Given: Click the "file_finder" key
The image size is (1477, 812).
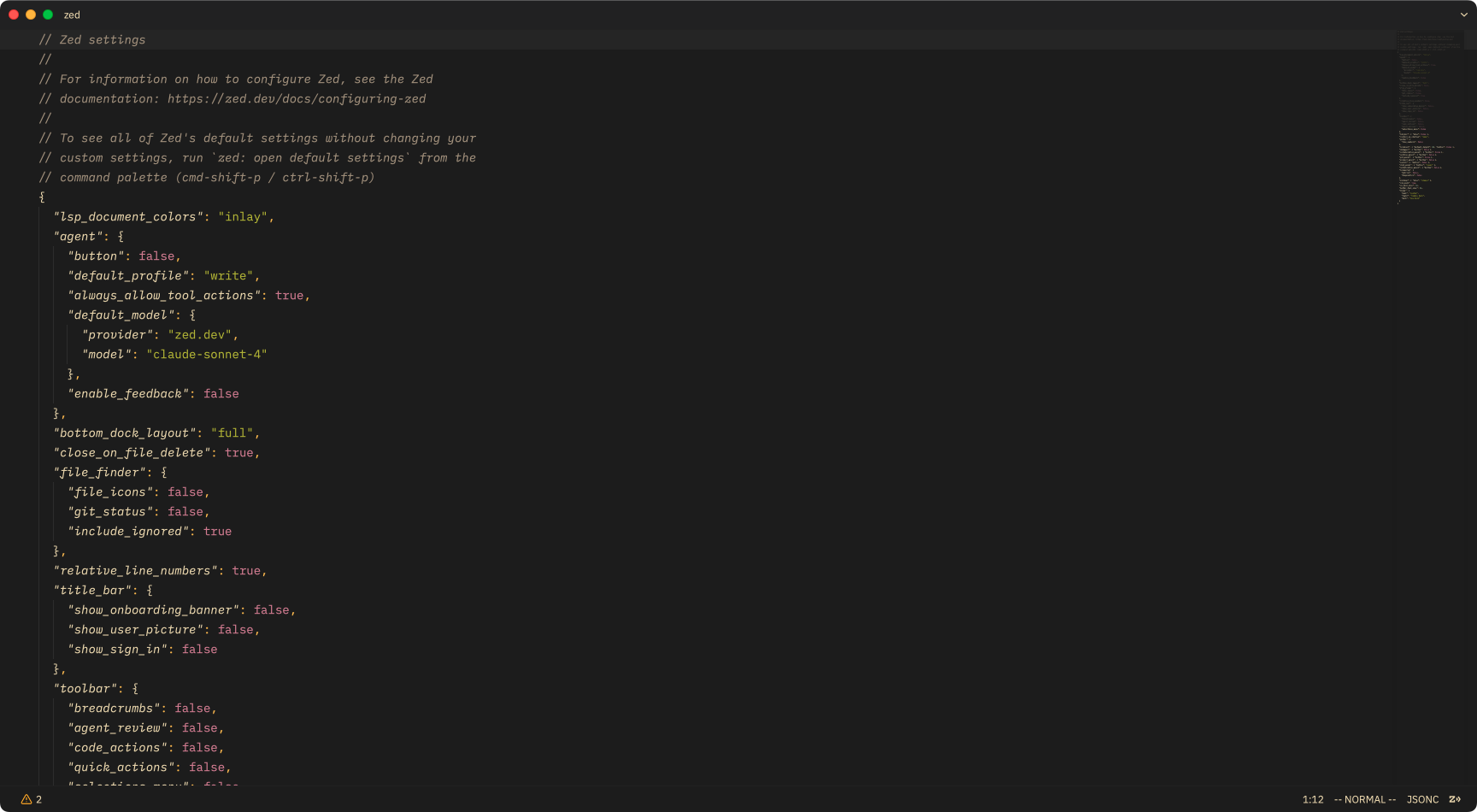Looking at the screenshot, I should 100,473.
